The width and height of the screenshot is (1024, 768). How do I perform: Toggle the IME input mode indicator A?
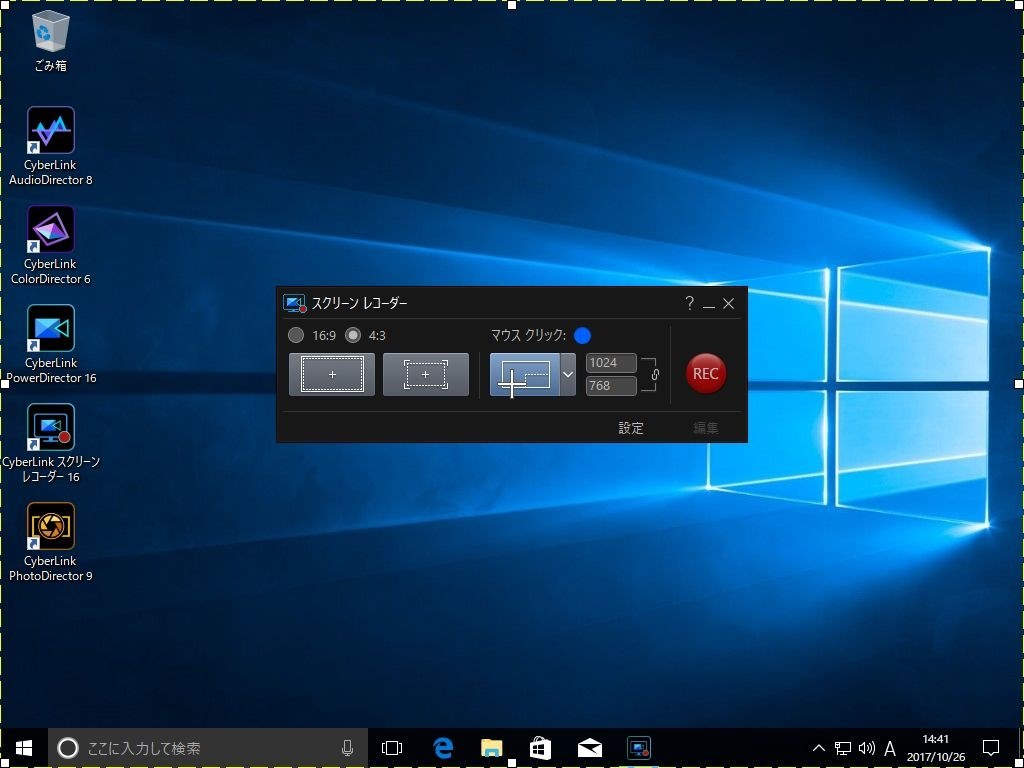click(889, 748)
